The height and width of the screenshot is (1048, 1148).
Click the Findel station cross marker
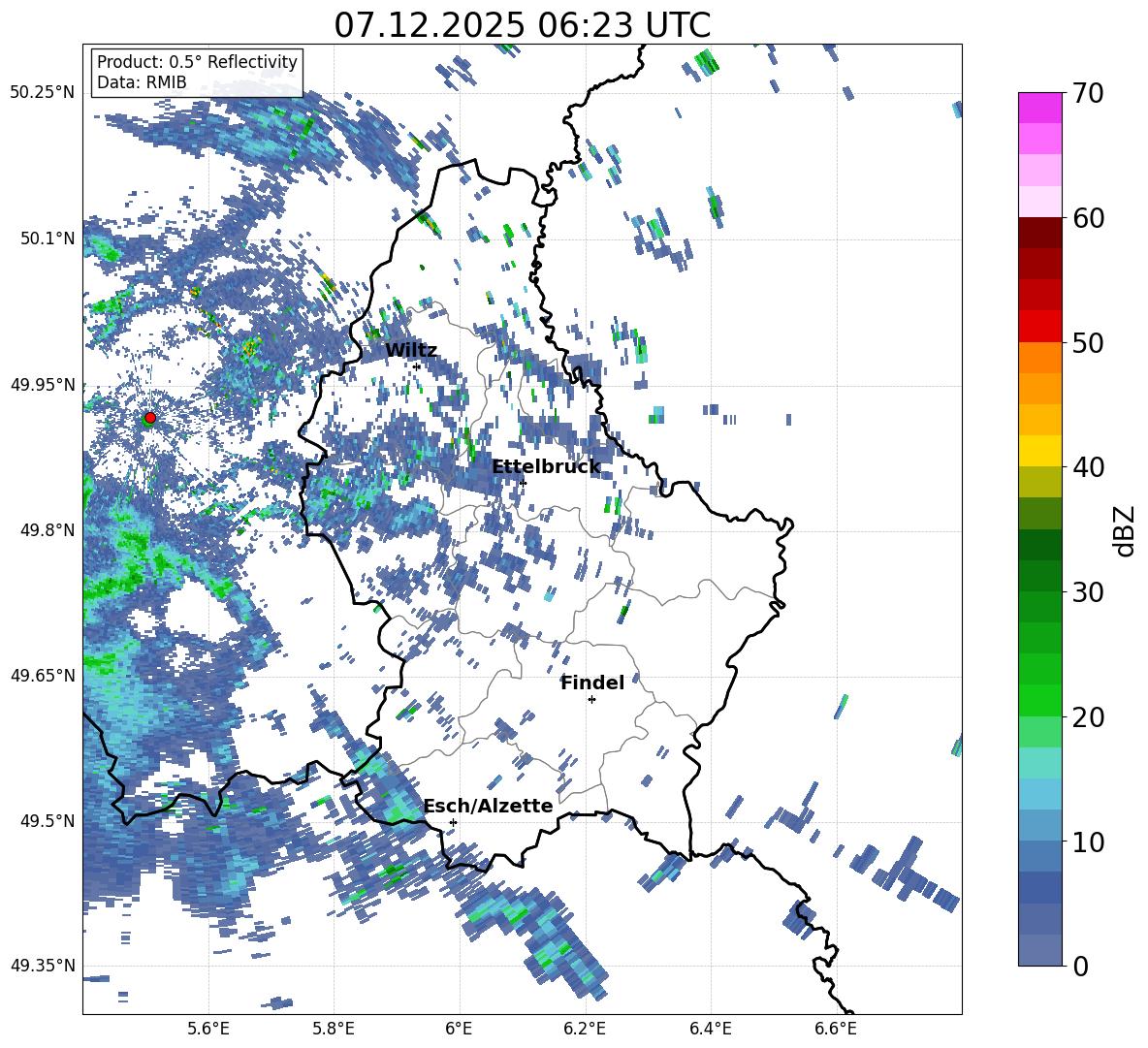tap(591, 700)
